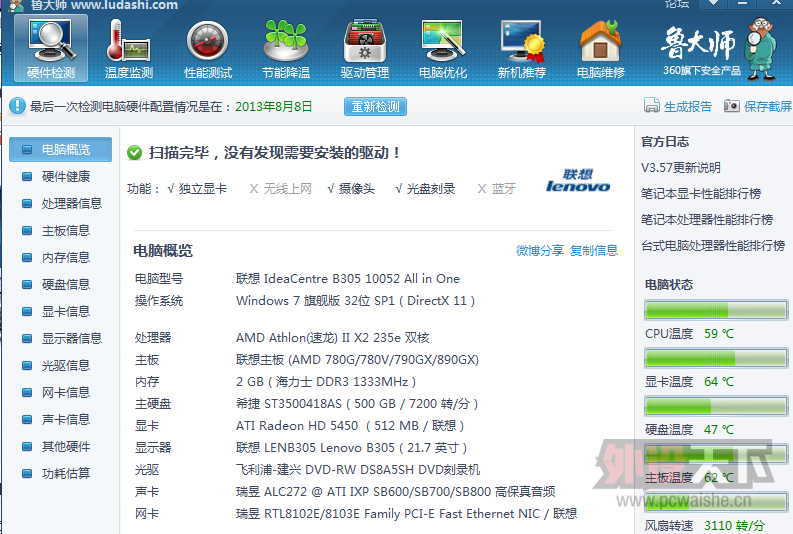Open 台式电脑处理器性能排行榜 link

point(713,246)
